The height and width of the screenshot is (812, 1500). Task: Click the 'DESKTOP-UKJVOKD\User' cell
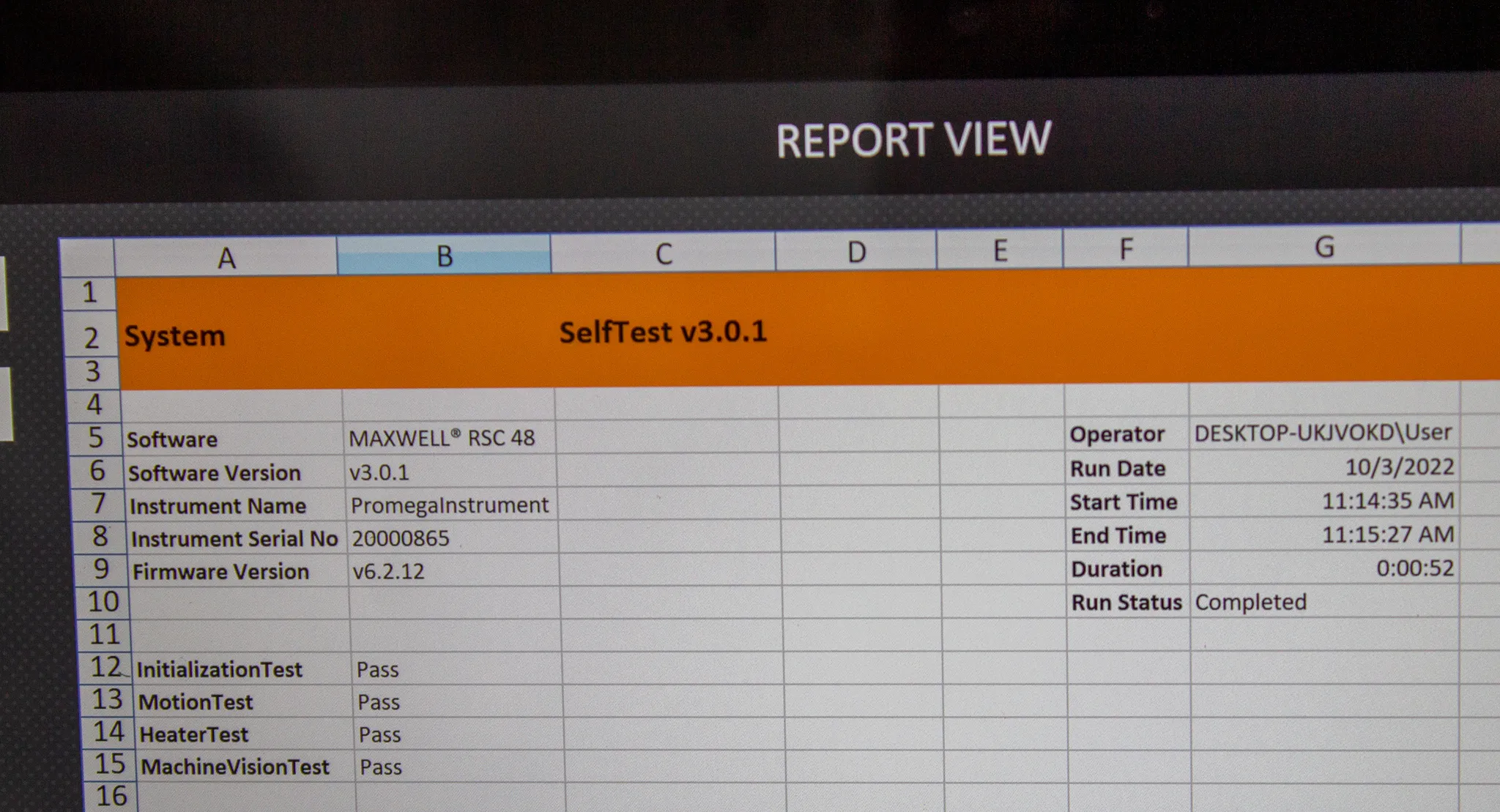(1325, 433)
